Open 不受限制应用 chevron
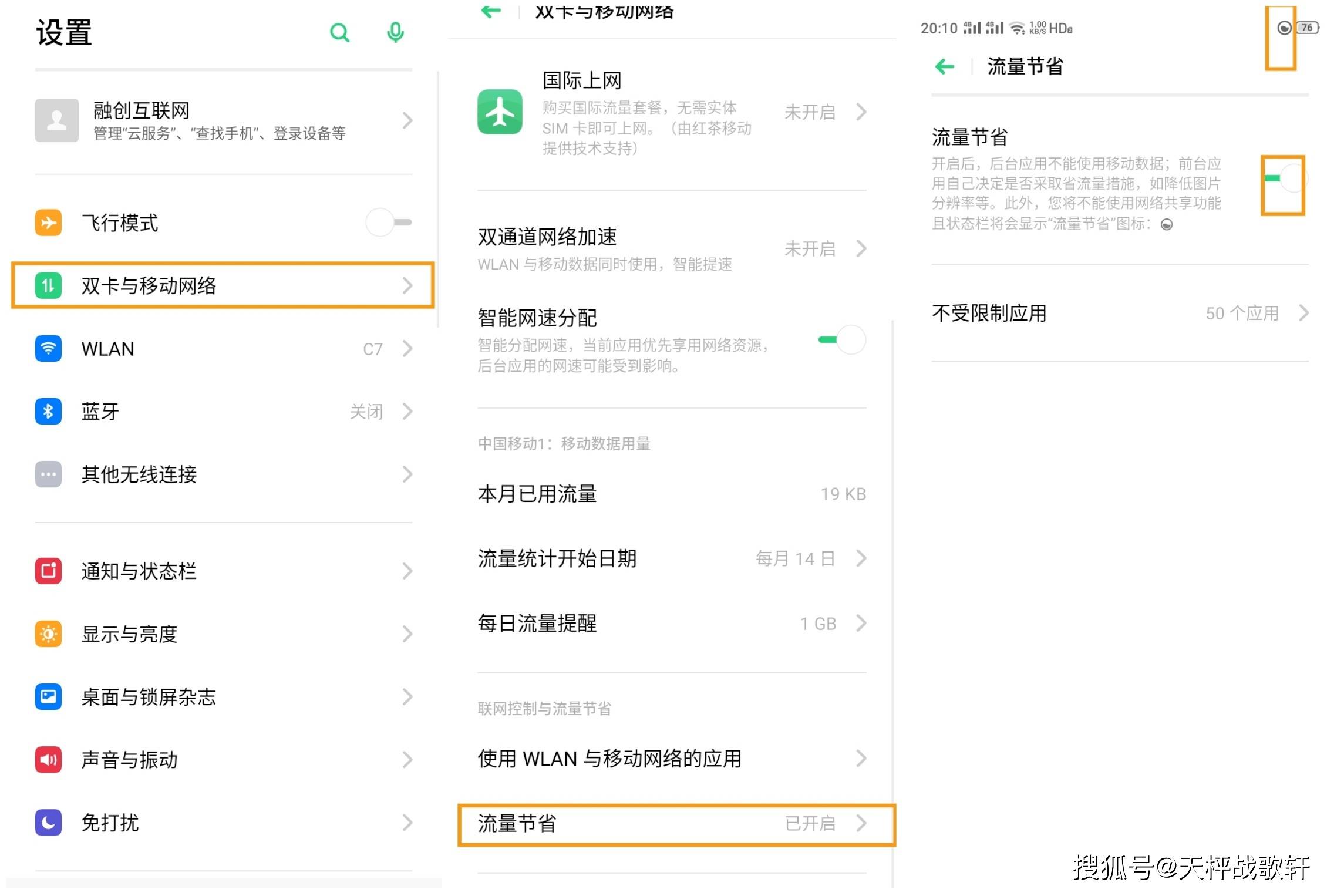This screenshot has height=896, width=1344. [1303, 312]
